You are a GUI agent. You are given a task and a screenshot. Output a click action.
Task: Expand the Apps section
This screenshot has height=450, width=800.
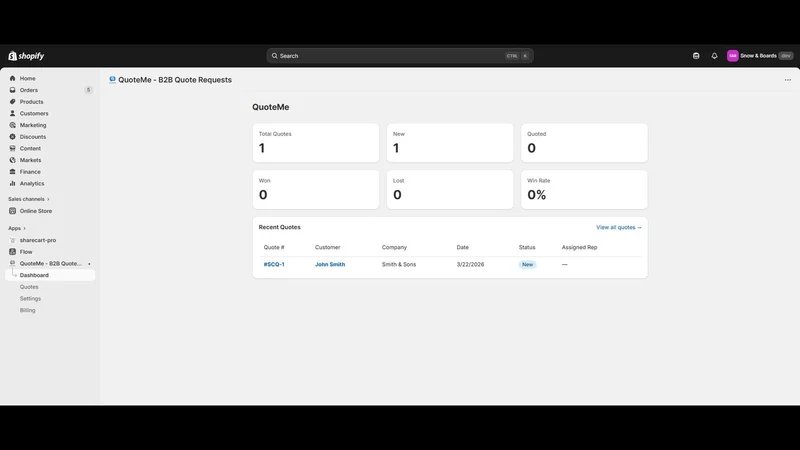point(17,228)
